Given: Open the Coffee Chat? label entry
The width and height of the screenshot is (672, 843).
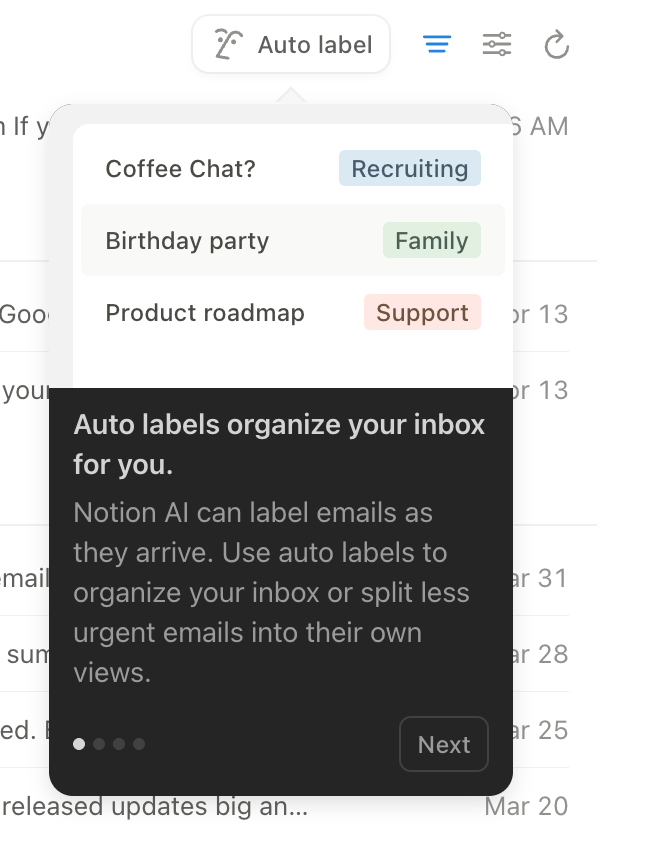Looking at the screenshot, I should click(x=181, y=168).
